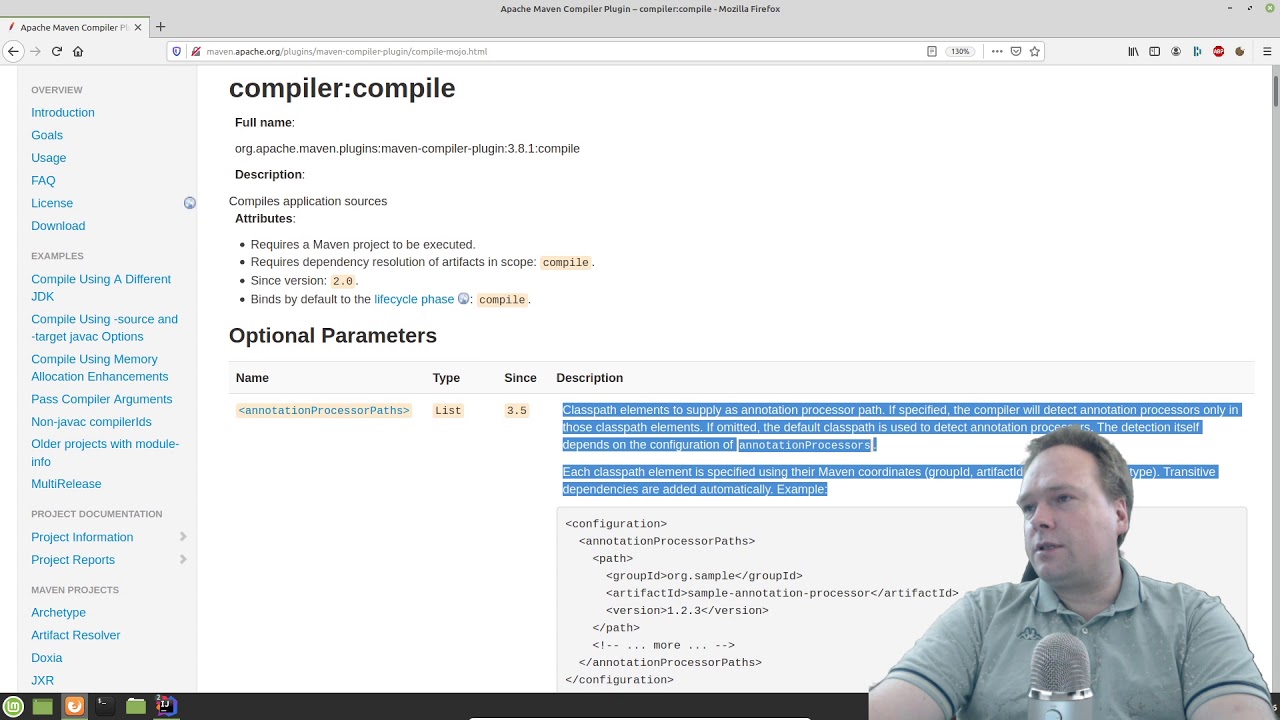Open the JXR link
This screenshot has height=720, width=1280.
(x=42, y=681)
